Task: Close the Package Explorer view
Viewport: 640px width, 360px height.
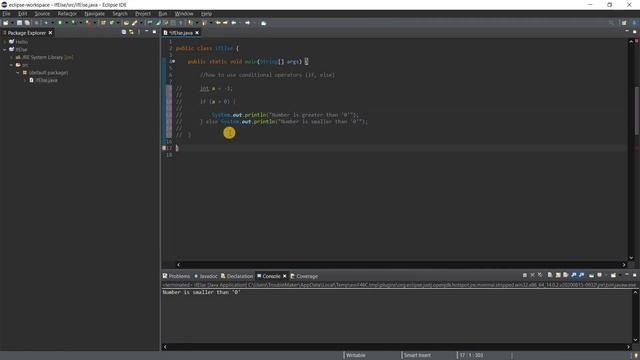Action: (x=51, y=33)
